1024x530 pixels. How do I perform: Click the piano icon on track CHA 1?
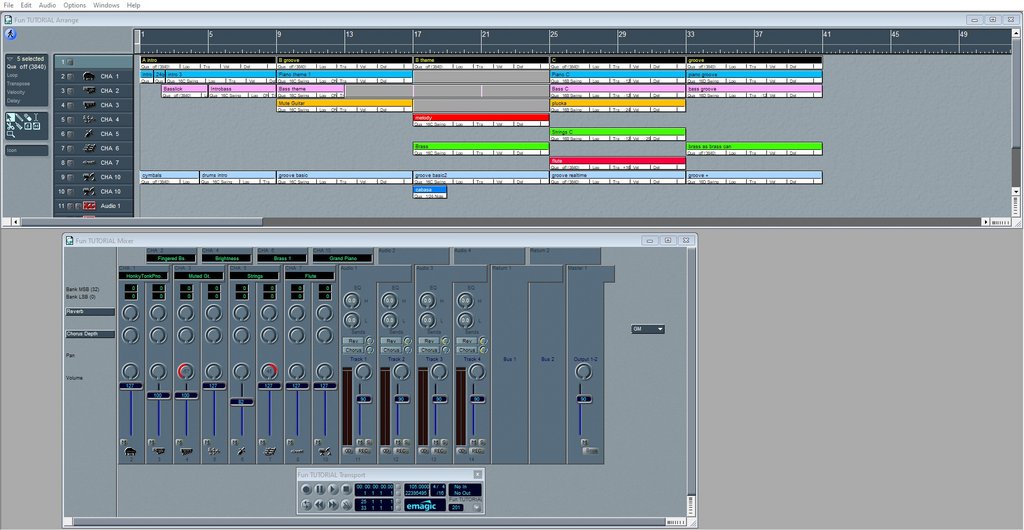click(89, 76)
